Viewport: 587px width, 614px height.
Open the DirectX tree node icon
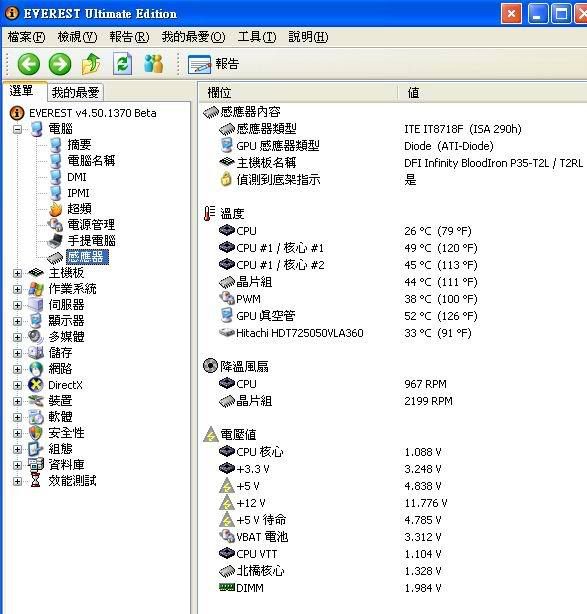[x=36, y=385]
